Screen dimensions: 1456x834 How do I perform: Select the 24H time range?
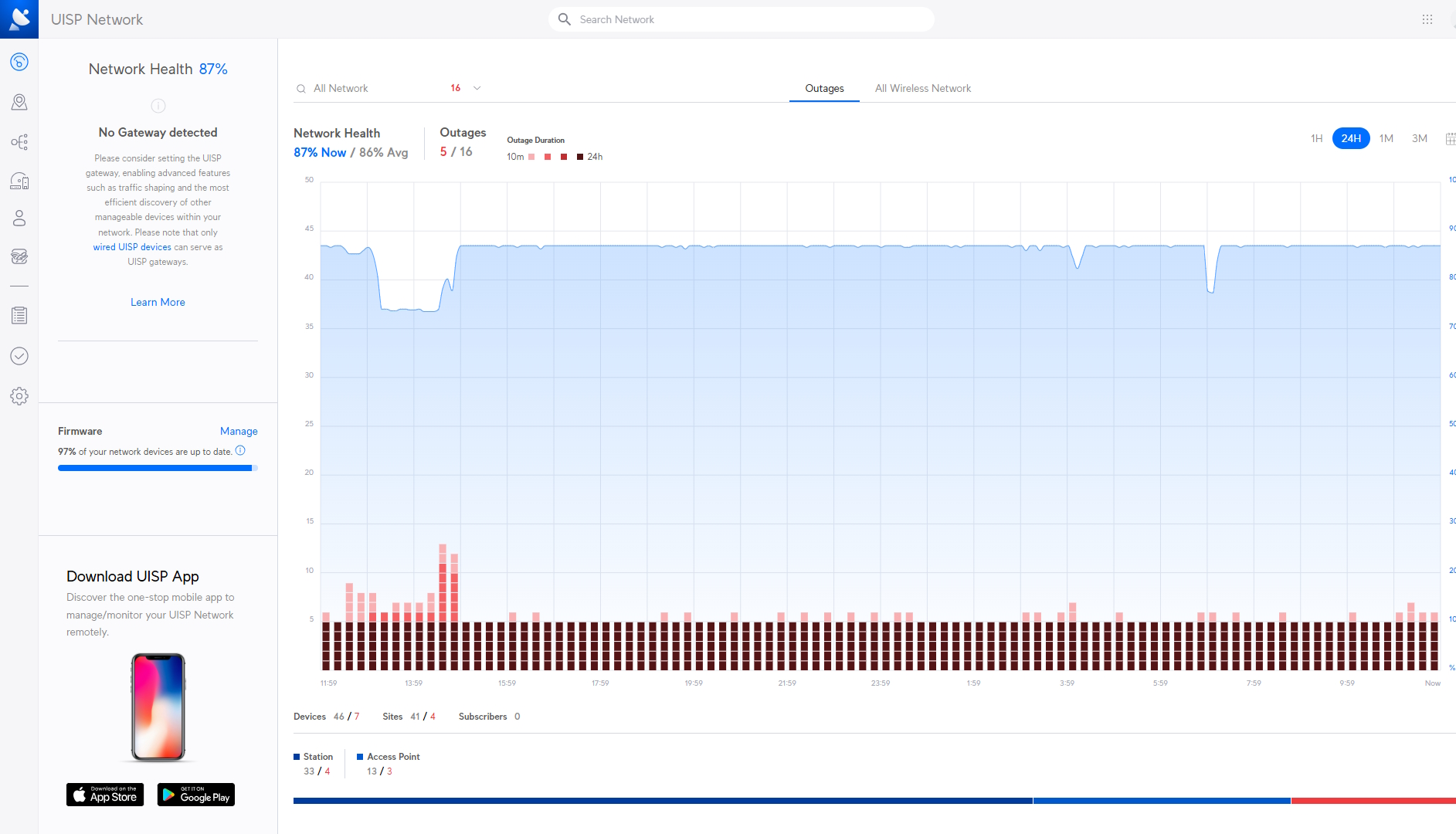coord(1351,138)
